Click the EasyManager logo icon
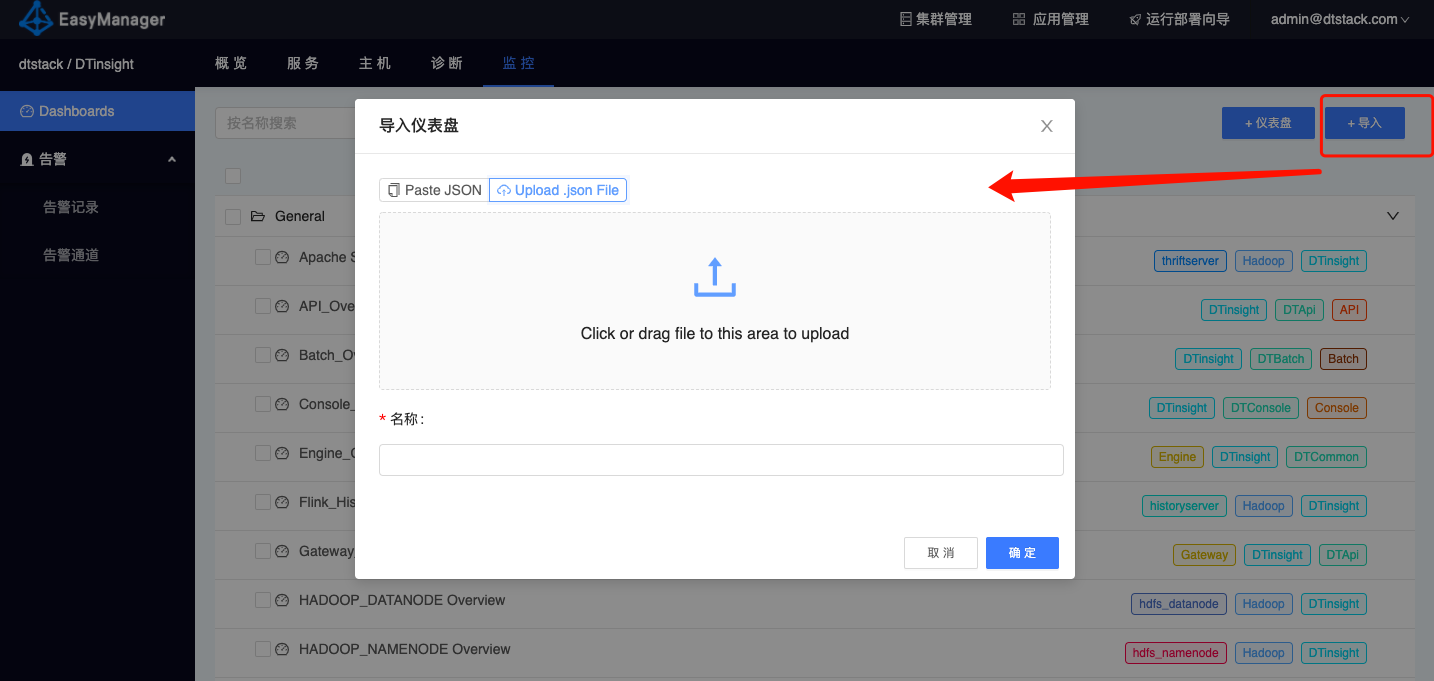 tap(36, 19)
